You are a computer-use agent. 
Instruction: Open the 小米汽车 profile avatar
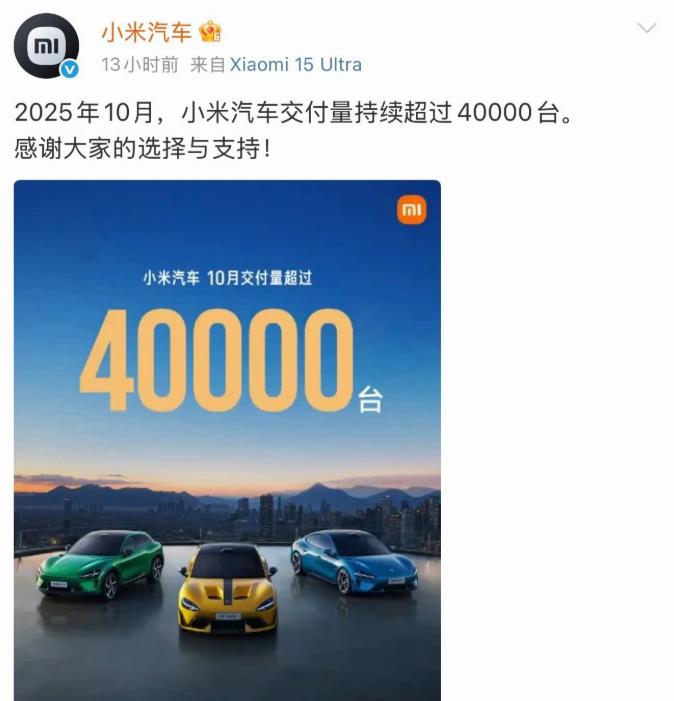tap(46, 46)
